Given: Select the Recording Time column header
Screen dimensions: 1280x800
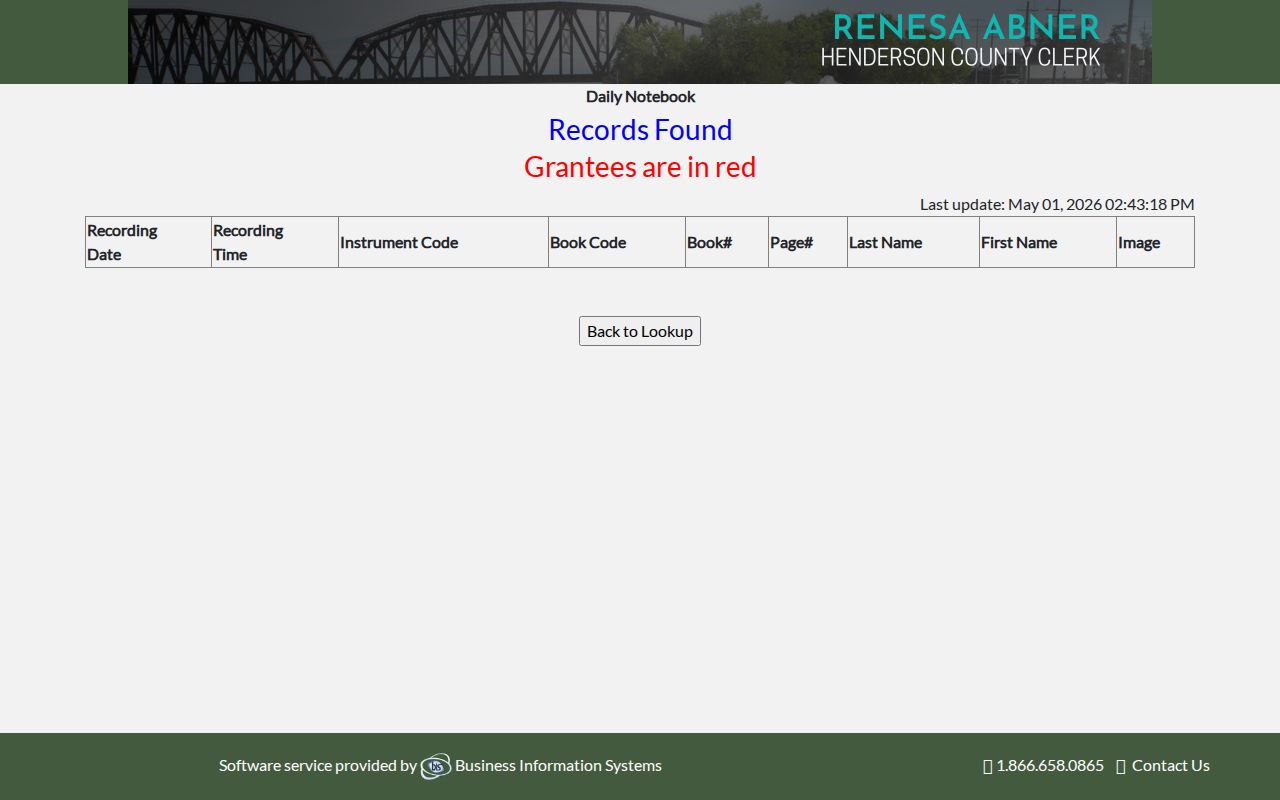Looking at the screenshot, I should 275,242.
